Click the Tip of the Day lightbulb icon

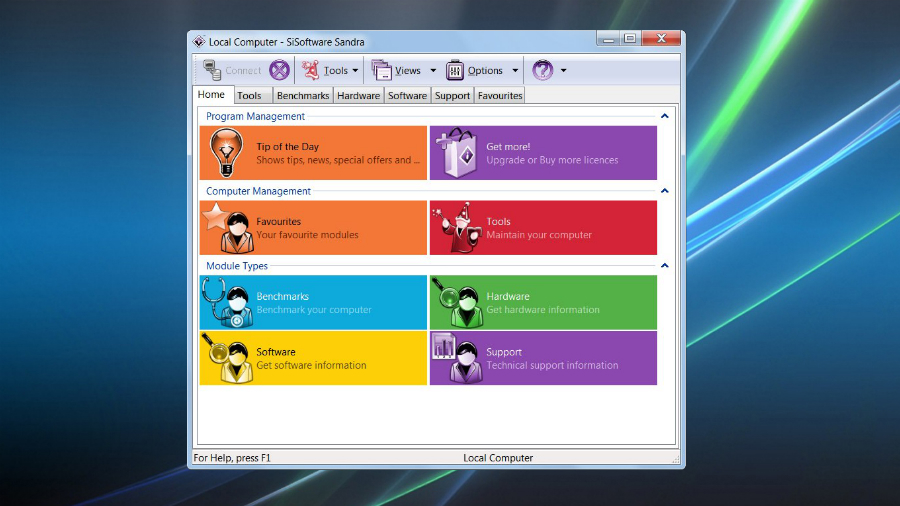coord(226,152)
